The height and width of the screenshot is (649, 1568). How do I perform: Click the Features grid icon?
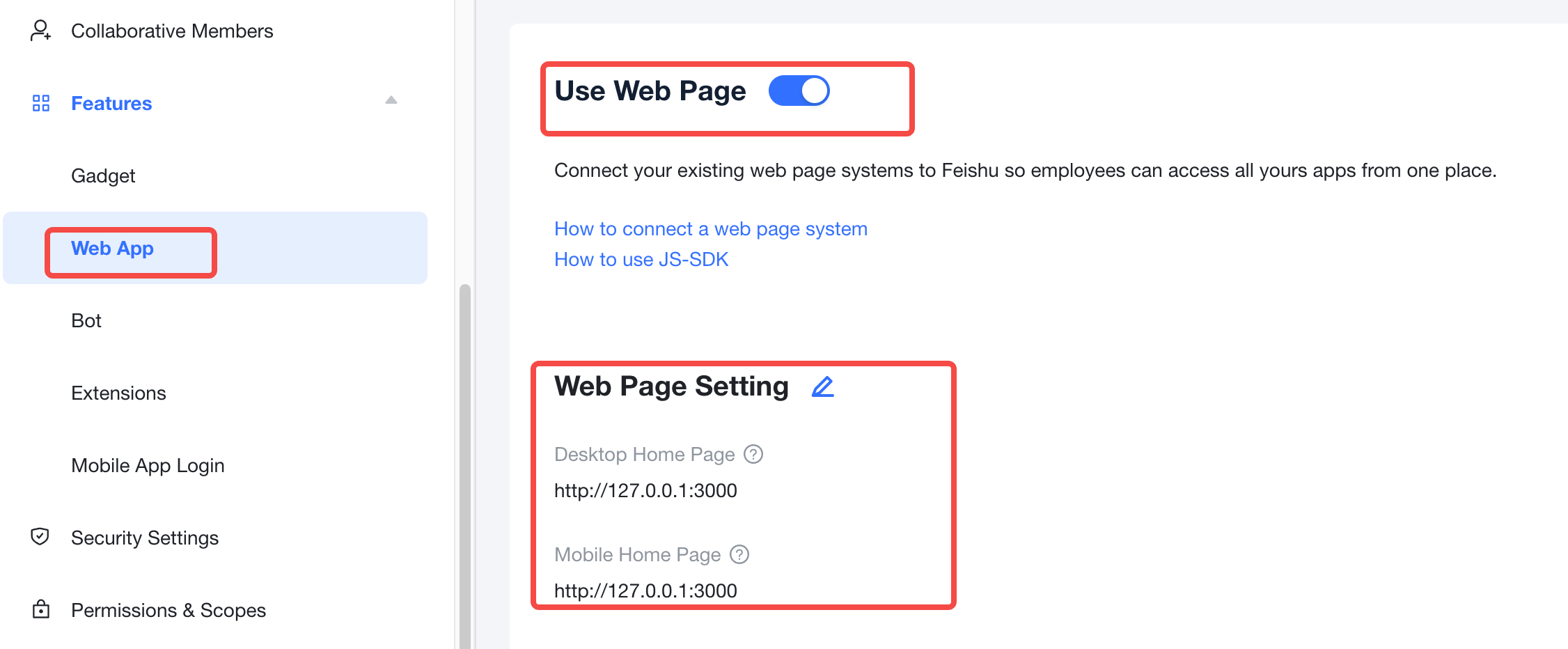[41, 103]
